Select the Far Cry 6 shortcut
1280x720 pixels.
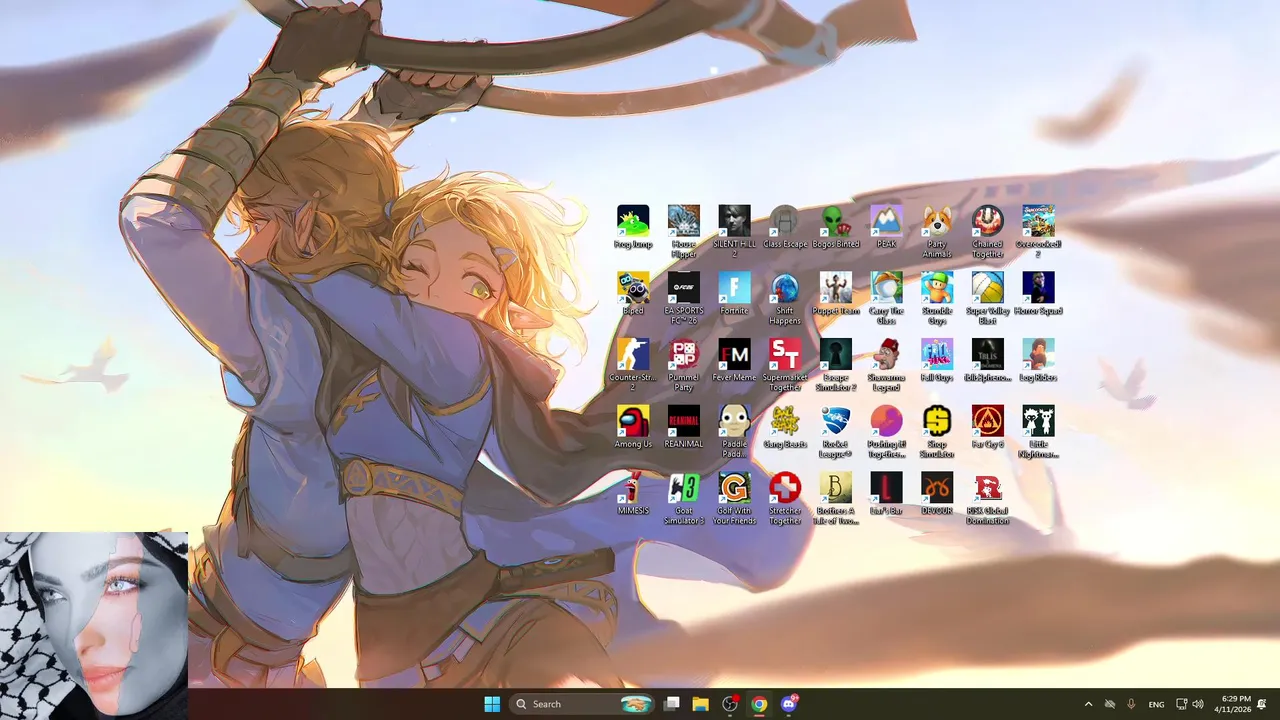[x=988, y=427]
